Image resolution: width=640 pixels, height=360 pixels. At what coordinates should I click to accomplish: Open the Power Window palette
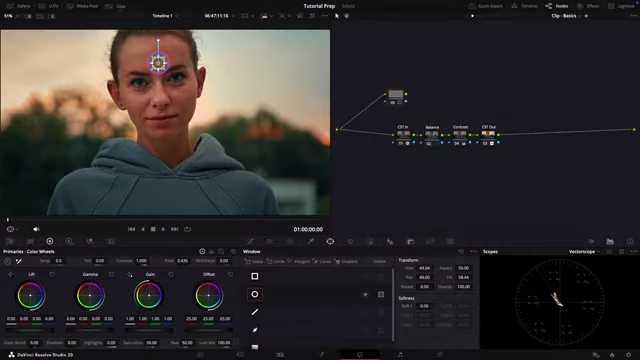[330, 242]
